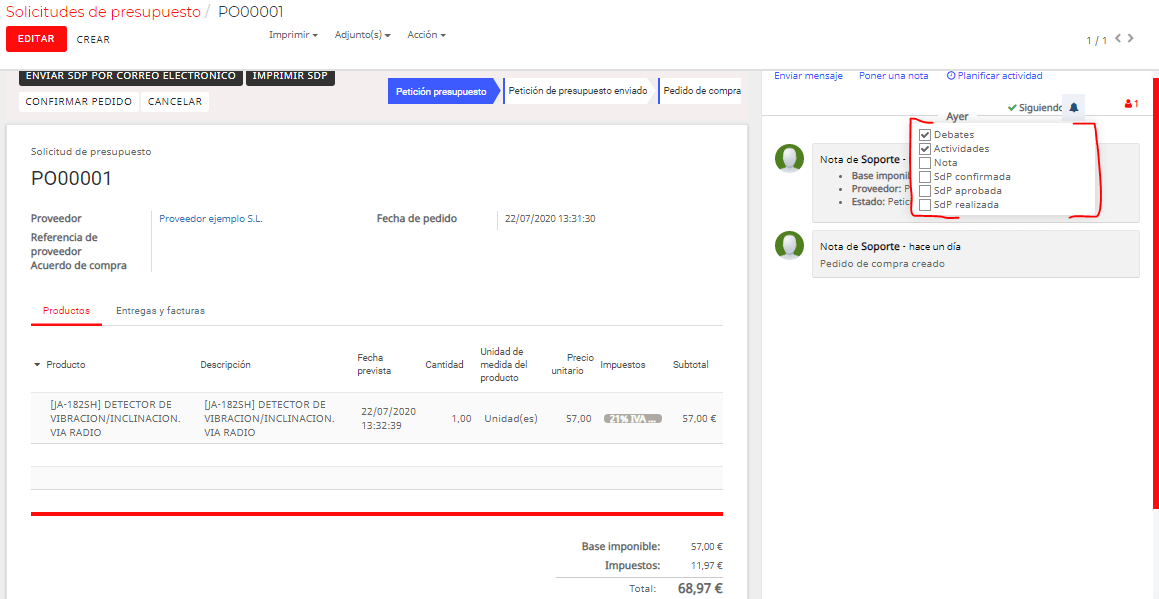Image resolution: width=1159 pixels, height=599 pixels.
Task: Select Petición de presupuesto enviado stage
Action: point(578,92)
